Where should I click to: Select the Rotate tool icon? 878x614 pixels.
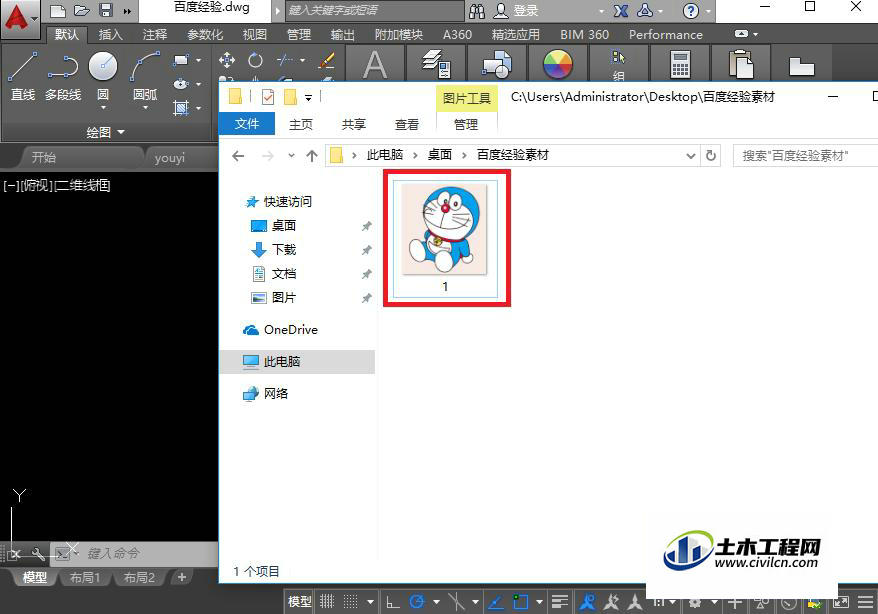point(255,60)
